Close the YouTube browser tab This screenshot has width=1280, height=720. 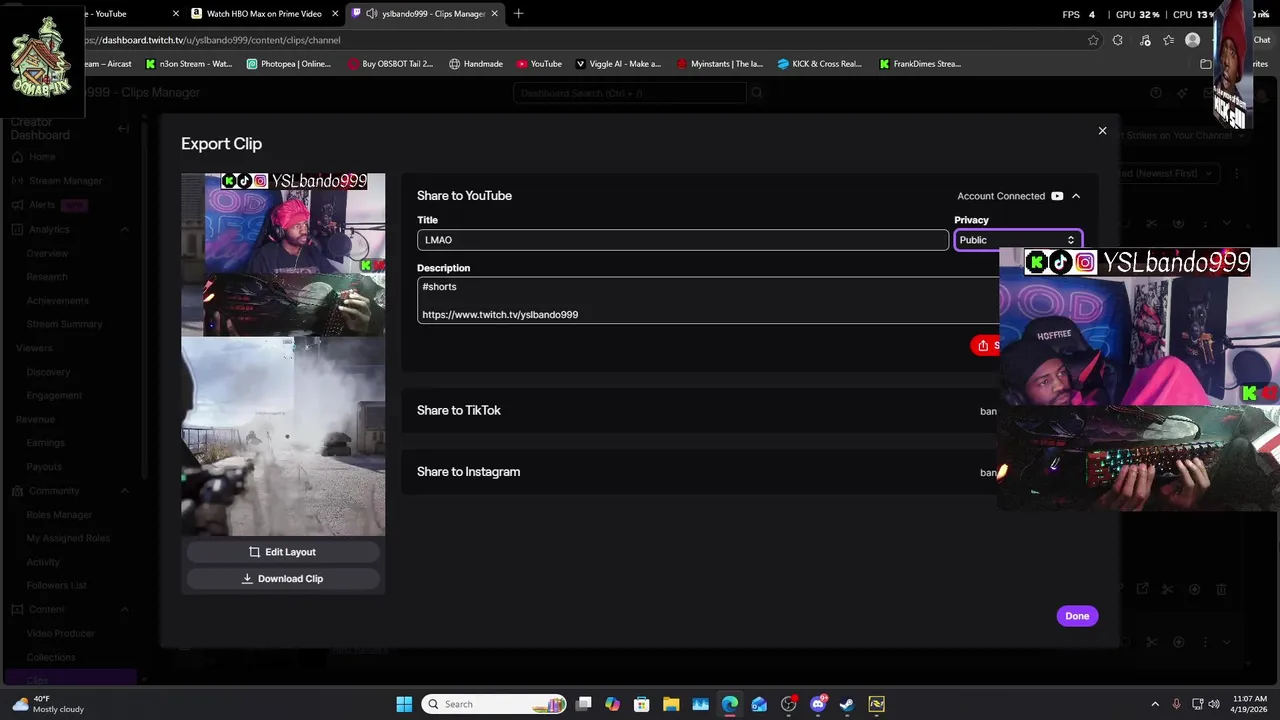pyautogui.click(x=176, y=14)
